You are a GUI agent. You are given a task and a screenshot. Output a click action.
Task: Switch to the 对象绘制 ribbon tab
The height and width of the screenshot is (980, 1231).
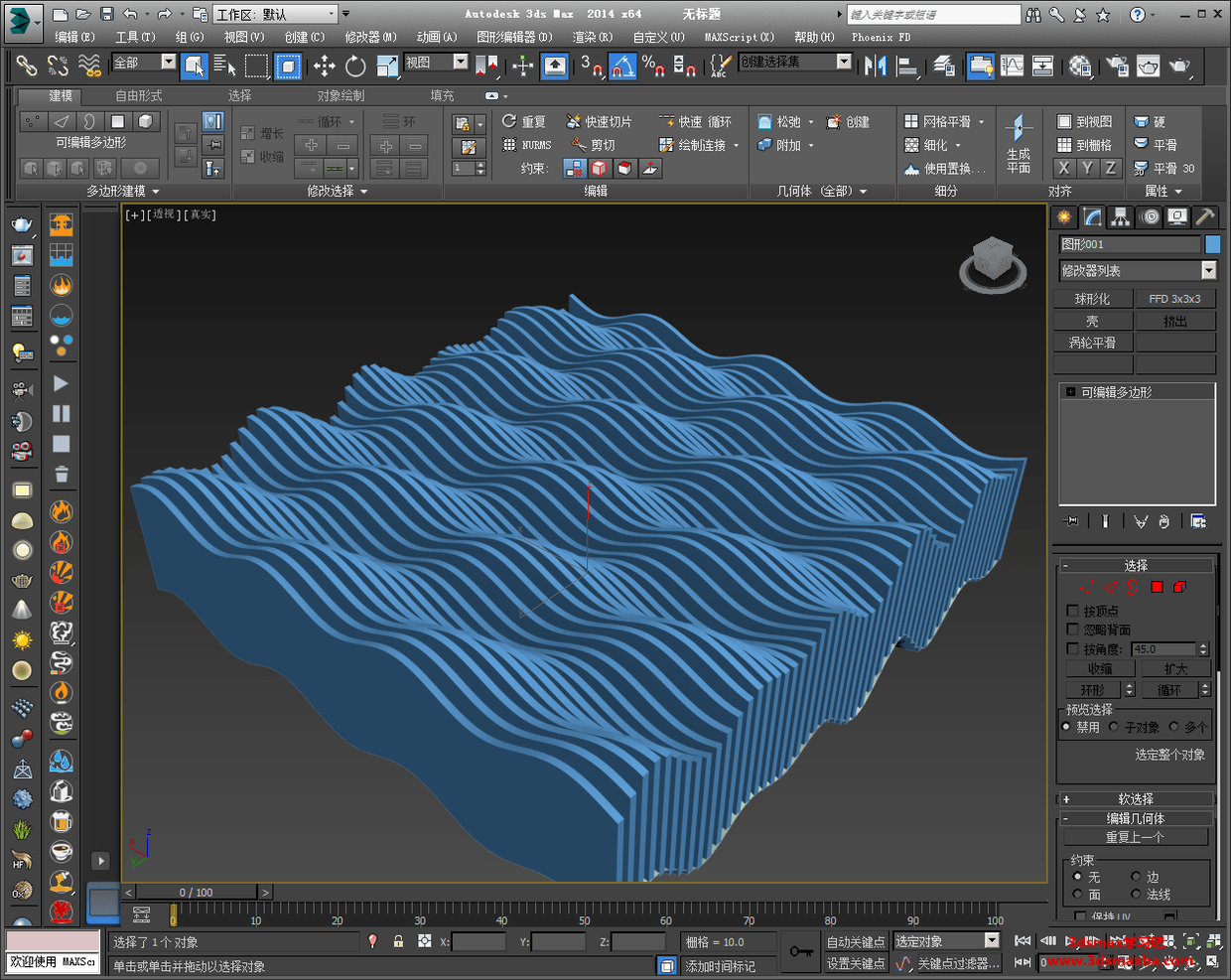click(x=341, y=95)
